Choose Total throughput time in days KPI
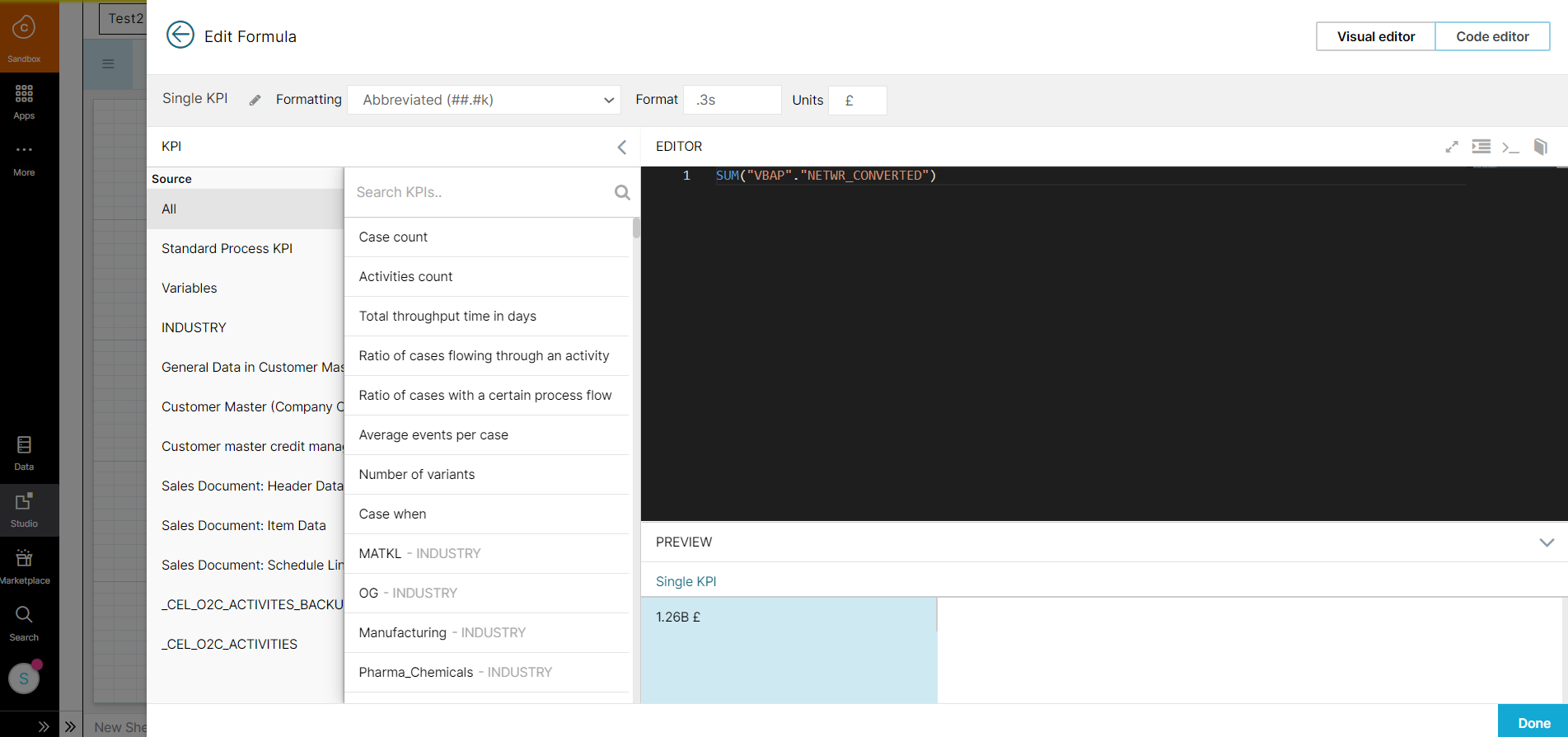Viewport: 1568px width, 737px height. [487, 316]
